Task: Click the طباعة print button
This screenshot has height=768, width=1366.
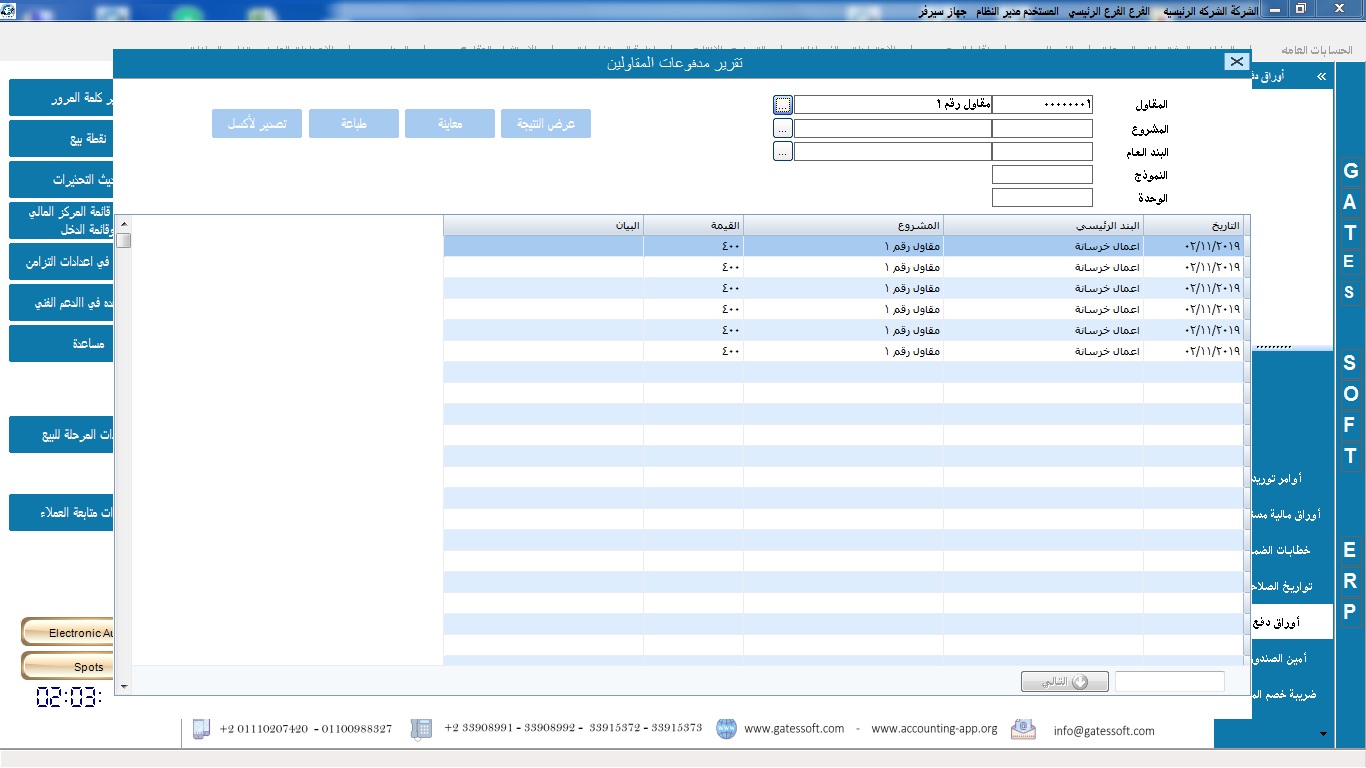Action: (354, 124)
